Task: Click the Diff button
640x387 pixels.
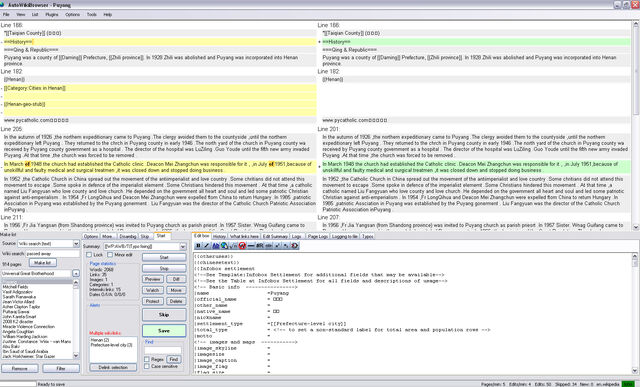Action: pyautogui.click(x=176, y=279)
